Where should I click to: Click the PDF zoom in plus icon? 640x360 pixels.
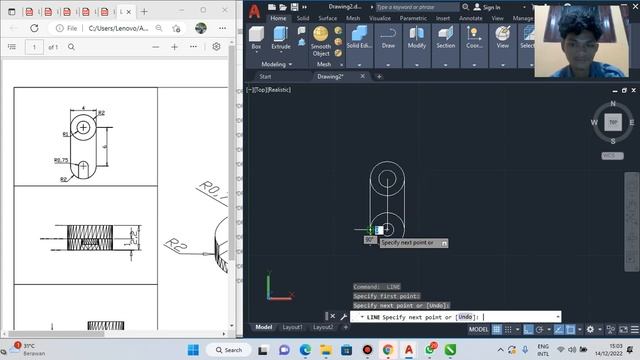[x=174, y=47]
